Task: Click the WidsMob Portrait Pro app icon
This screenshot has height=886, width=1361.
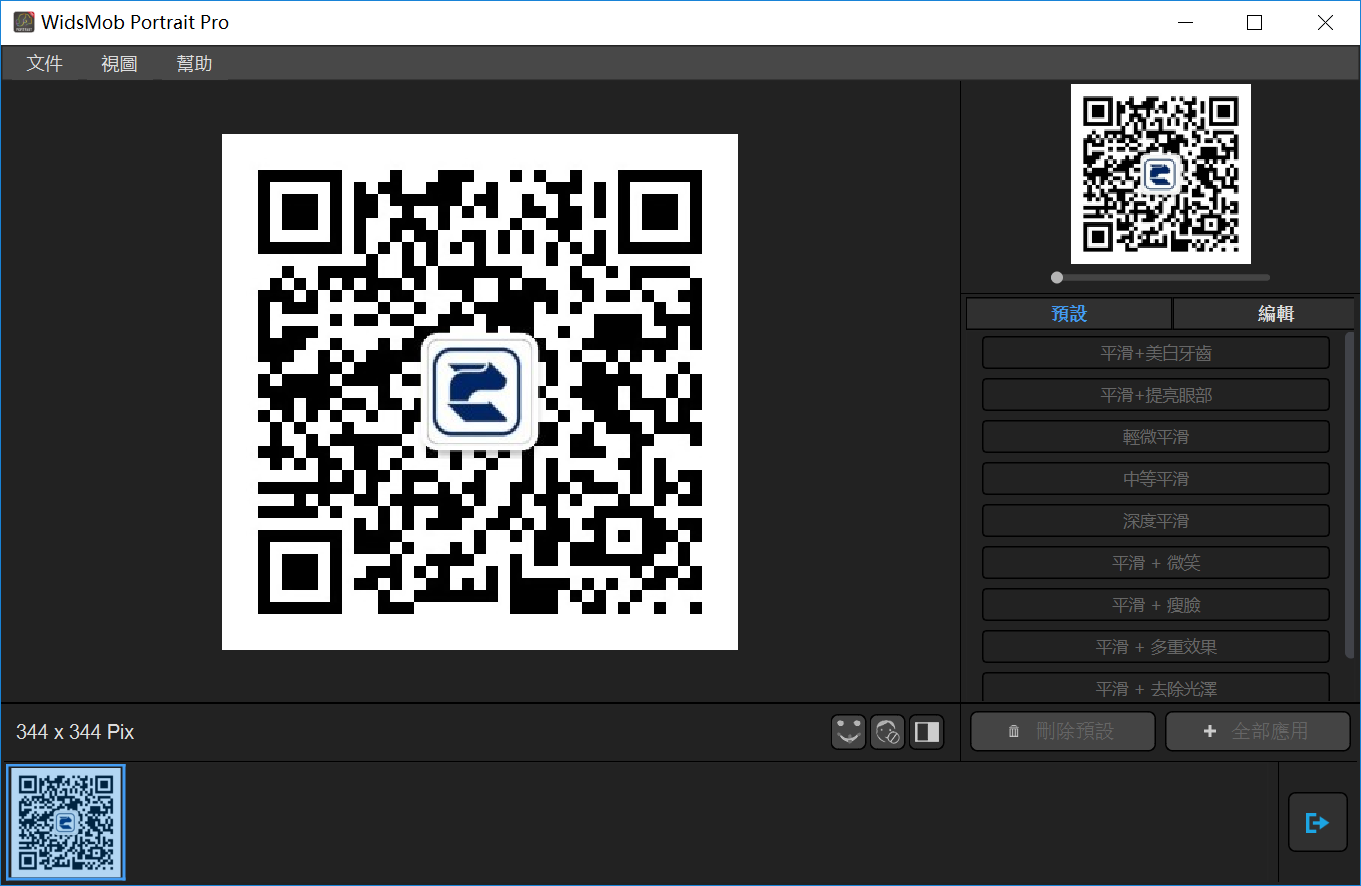Action: click(24, 22)
